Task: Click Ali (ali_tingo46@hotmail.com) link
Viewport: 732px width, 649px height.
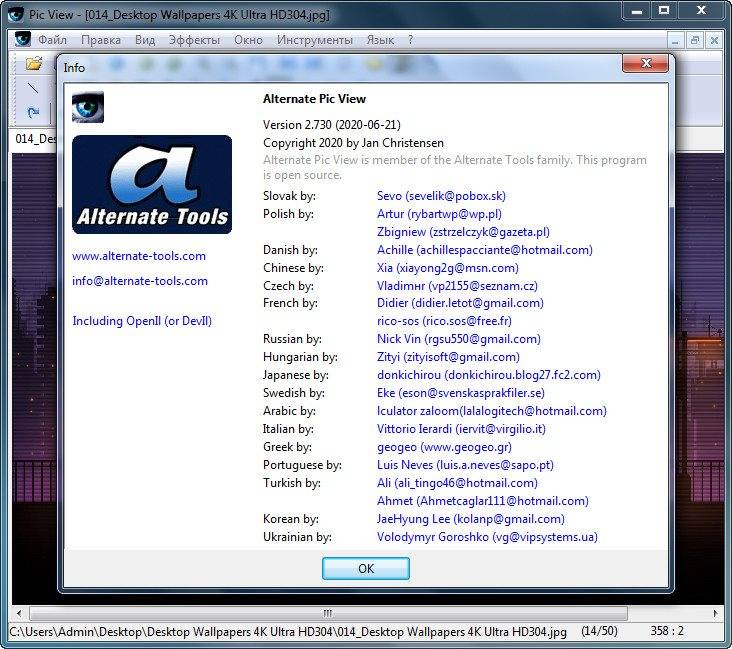Action: [x=457, y=483]
